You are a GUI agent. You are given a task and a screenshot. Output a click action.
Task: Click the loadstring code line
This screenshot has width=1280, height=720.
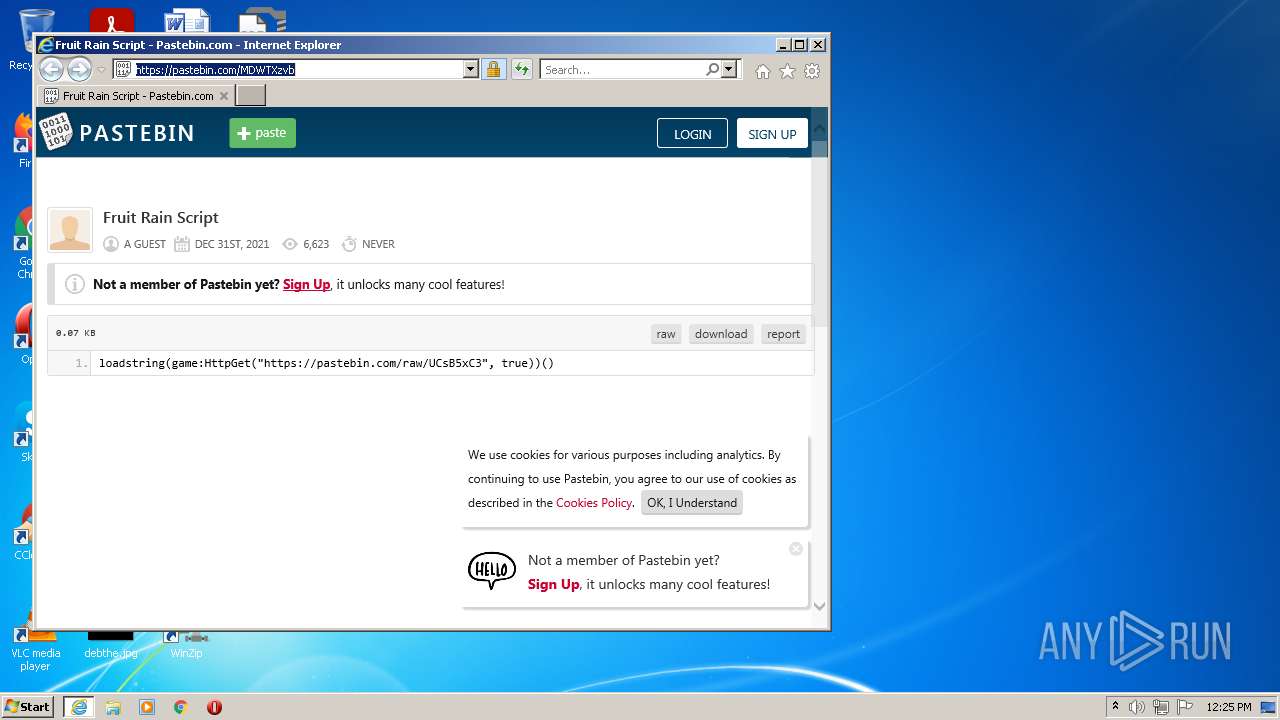pos(326,363)
